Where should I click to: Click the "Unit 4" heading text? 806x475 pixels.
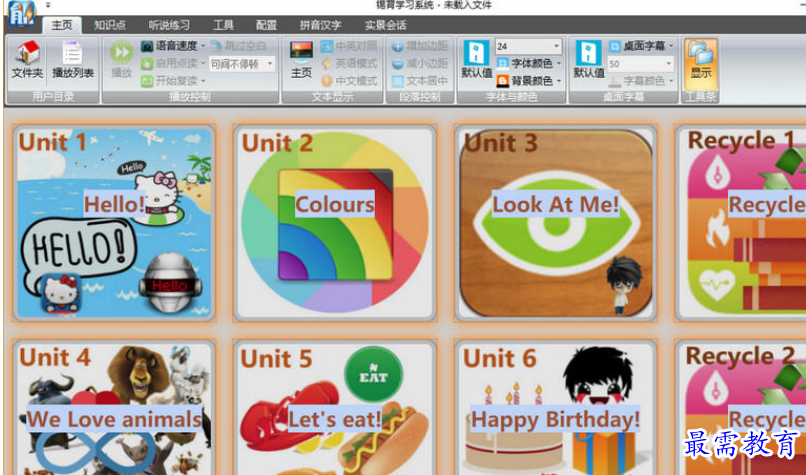55,357
